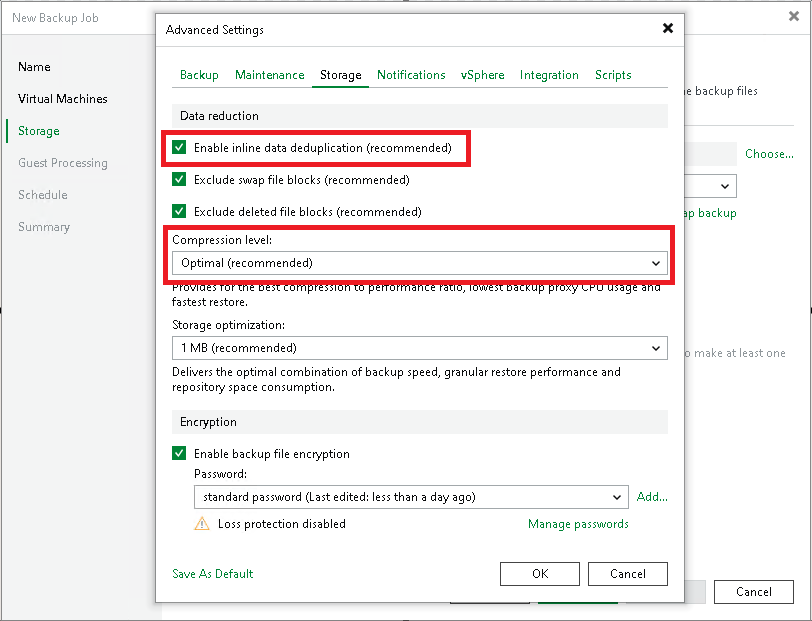
Task: Open the encryption Password dropdown
Action: pyautogui.click(x=410, y=497)
